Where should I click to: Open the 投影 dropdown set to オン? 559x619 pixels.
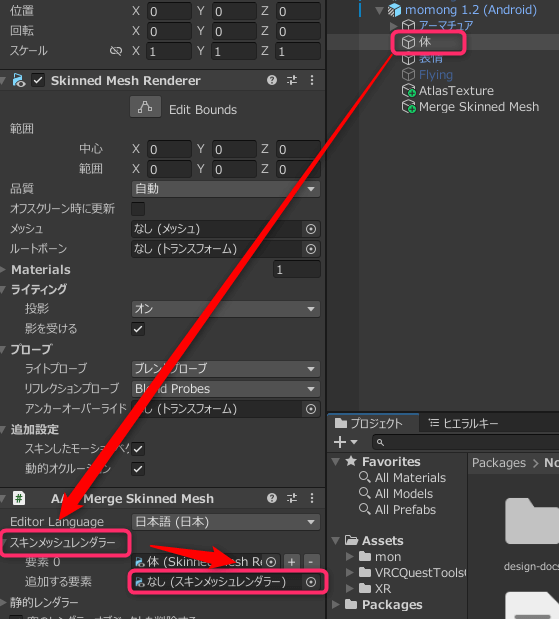[225, 309]
